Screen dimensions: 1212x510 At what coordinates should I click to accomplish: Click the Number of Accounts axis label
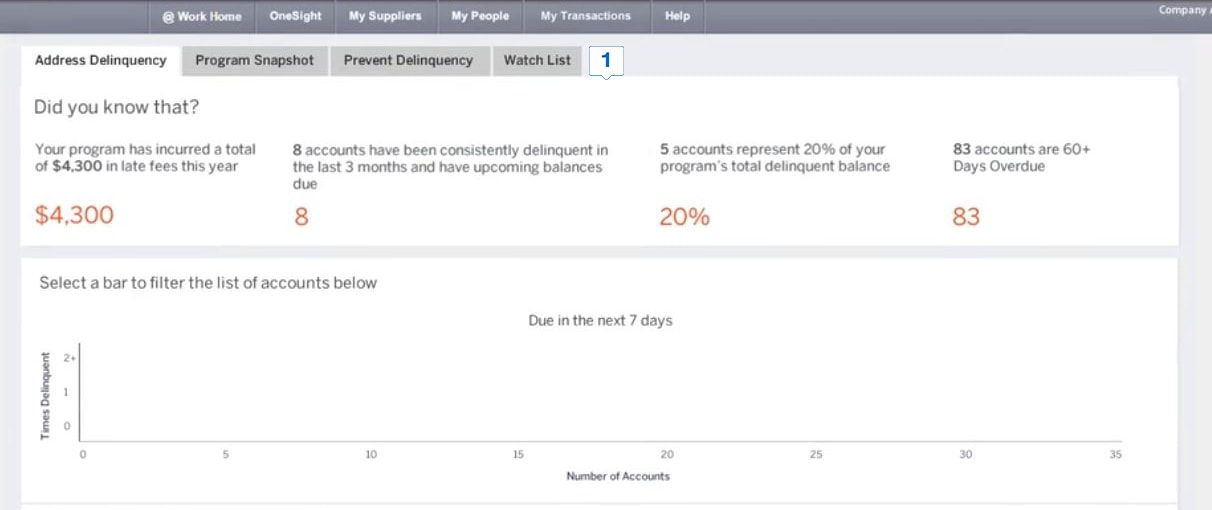coord(618,476)
